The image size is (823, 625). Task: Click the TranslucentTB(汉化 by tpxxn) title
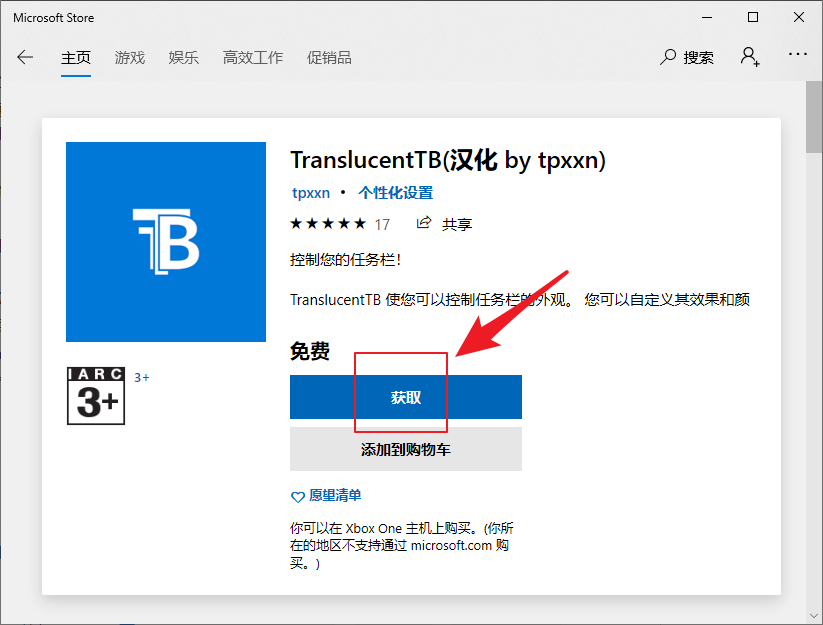click(448, 160)
